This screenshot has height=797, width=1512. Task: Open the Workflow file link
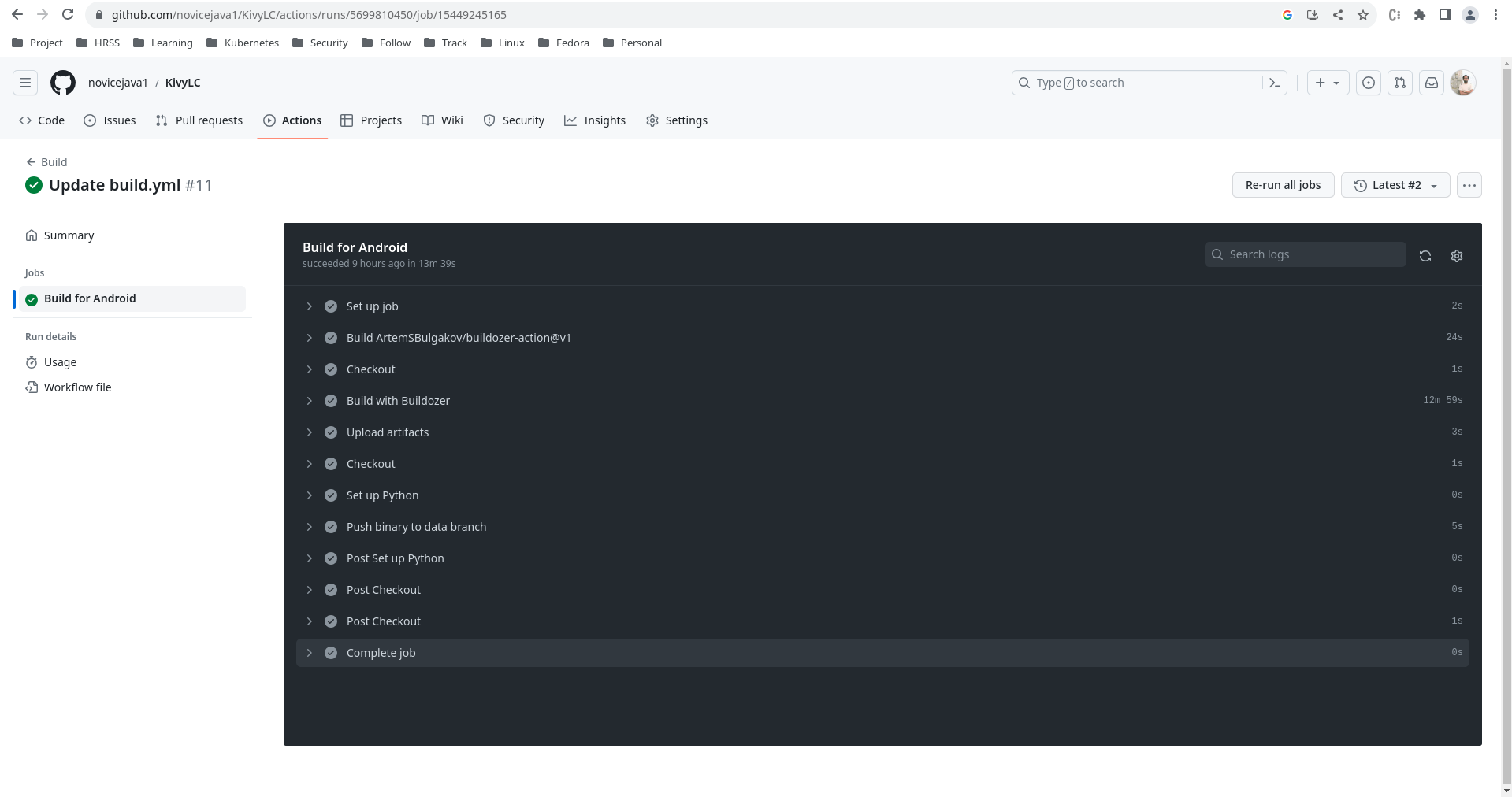click(77, 387)
